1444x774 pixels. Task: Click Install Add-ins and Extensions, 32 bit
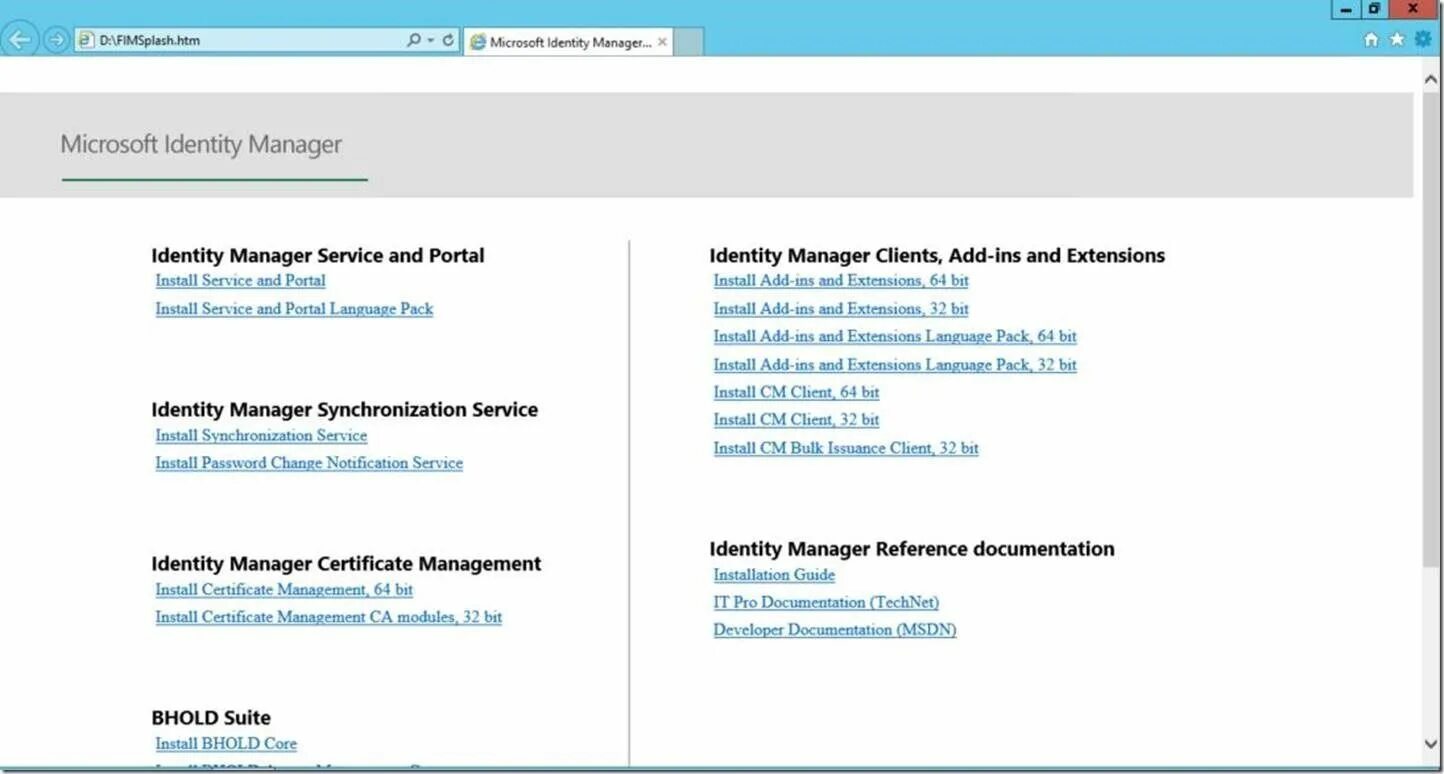tap(841, 309)
